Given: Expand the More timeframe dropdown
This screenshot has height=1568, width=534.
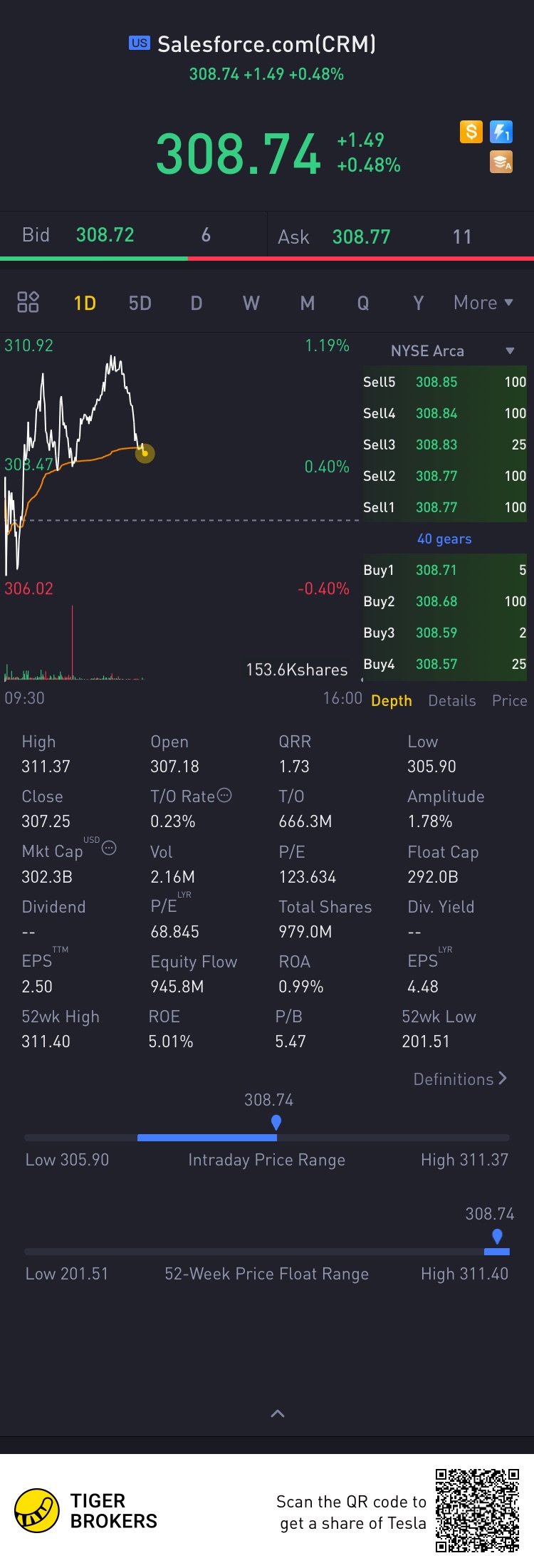Looking at the screenshot, I should coord(483,303).
